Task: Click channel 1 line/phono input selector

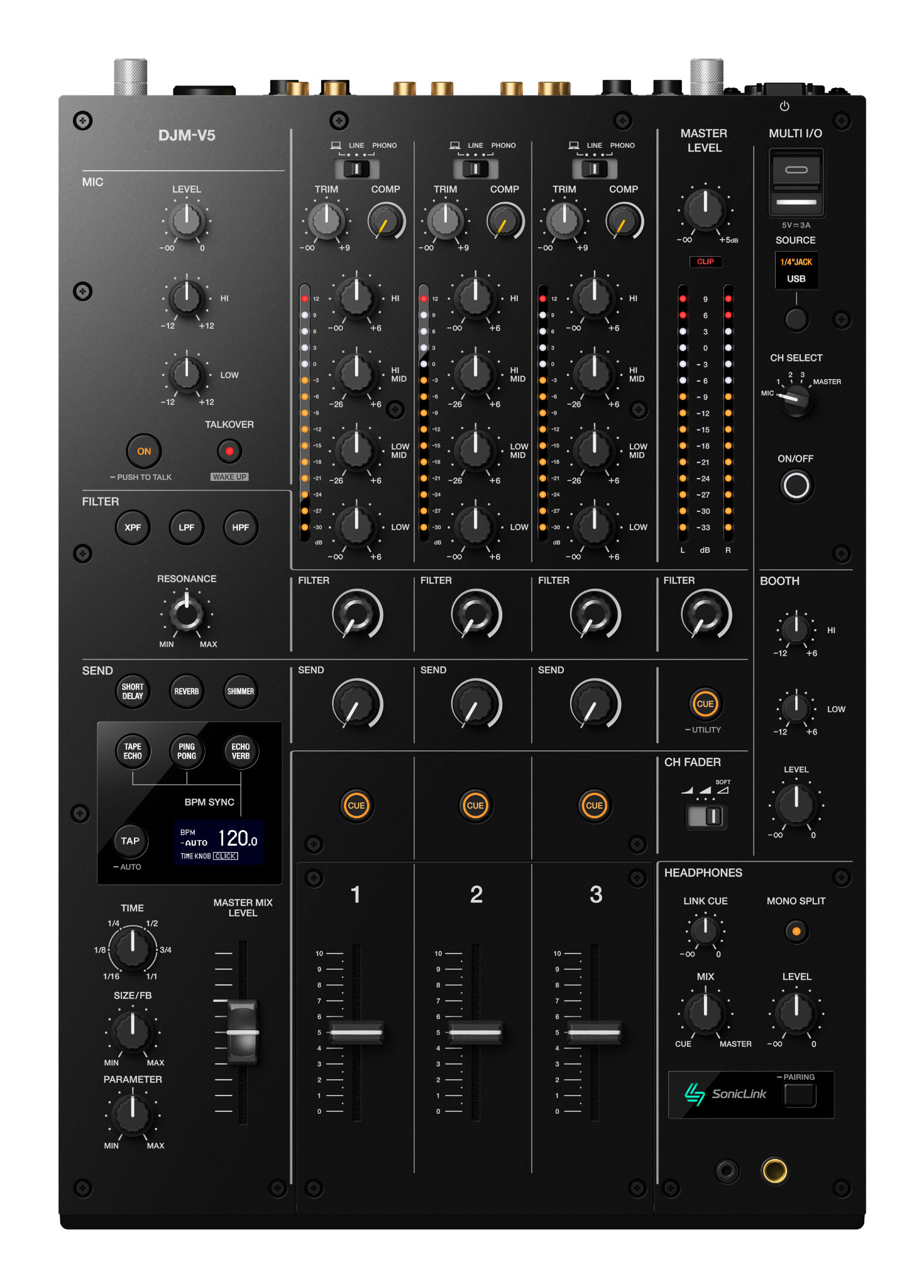Action: (x=356, y=169)
